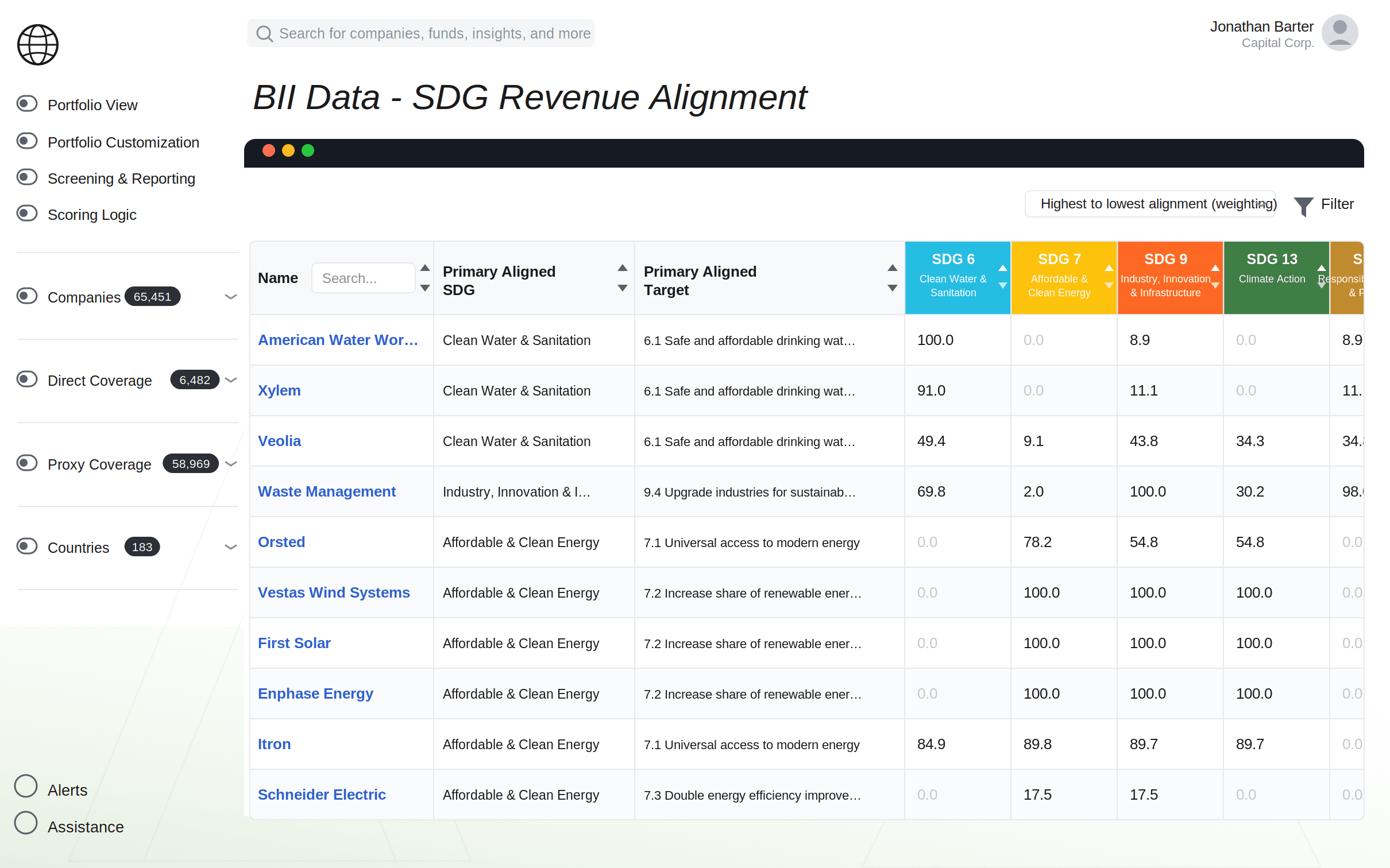Open the Xylem company link
Viewport: 1390px width, 868px height.
(x=279, y=390)
